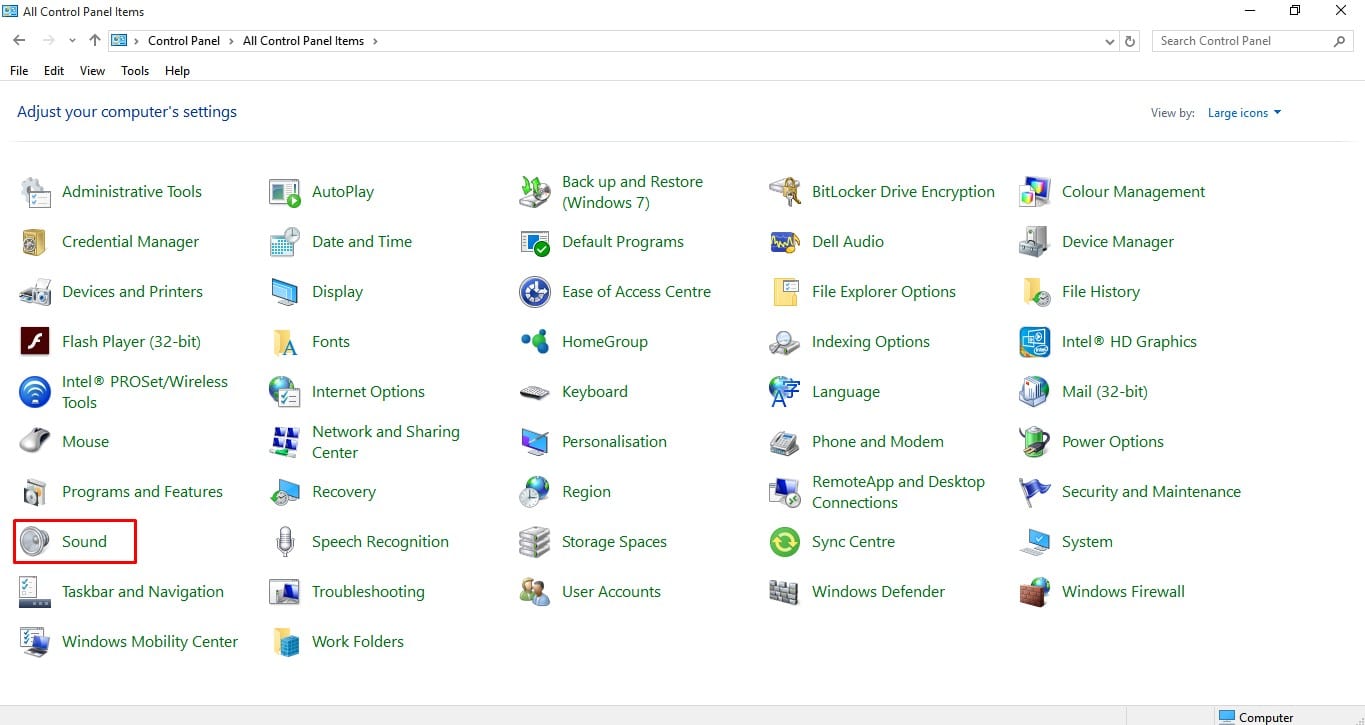The height and width of the screenshot is (725, 1365).
Task: Open the Troubleshooting link
Action: point(368,592)
